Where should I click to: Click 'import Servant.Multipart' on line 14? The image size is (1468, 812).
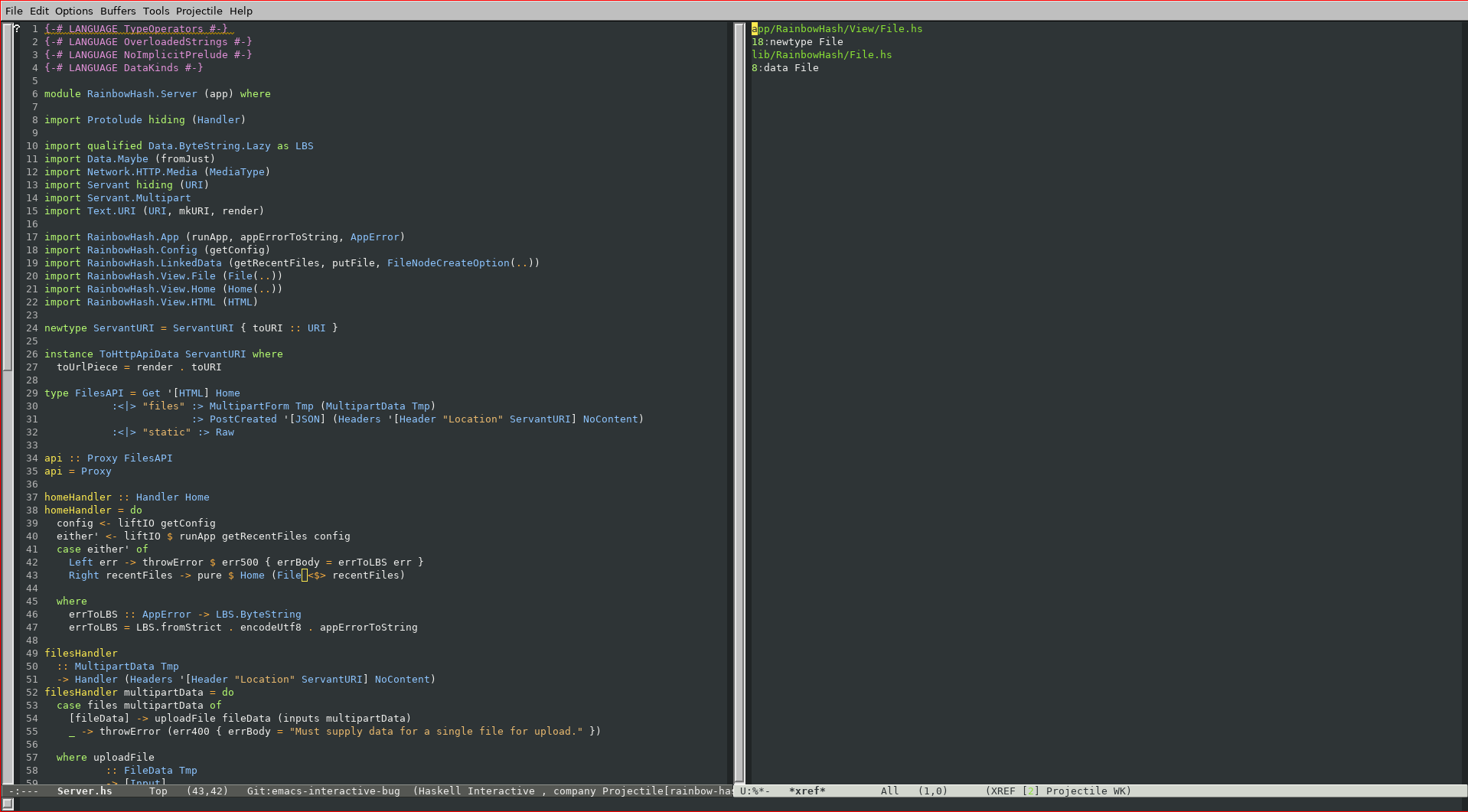[x=117, y=198]
